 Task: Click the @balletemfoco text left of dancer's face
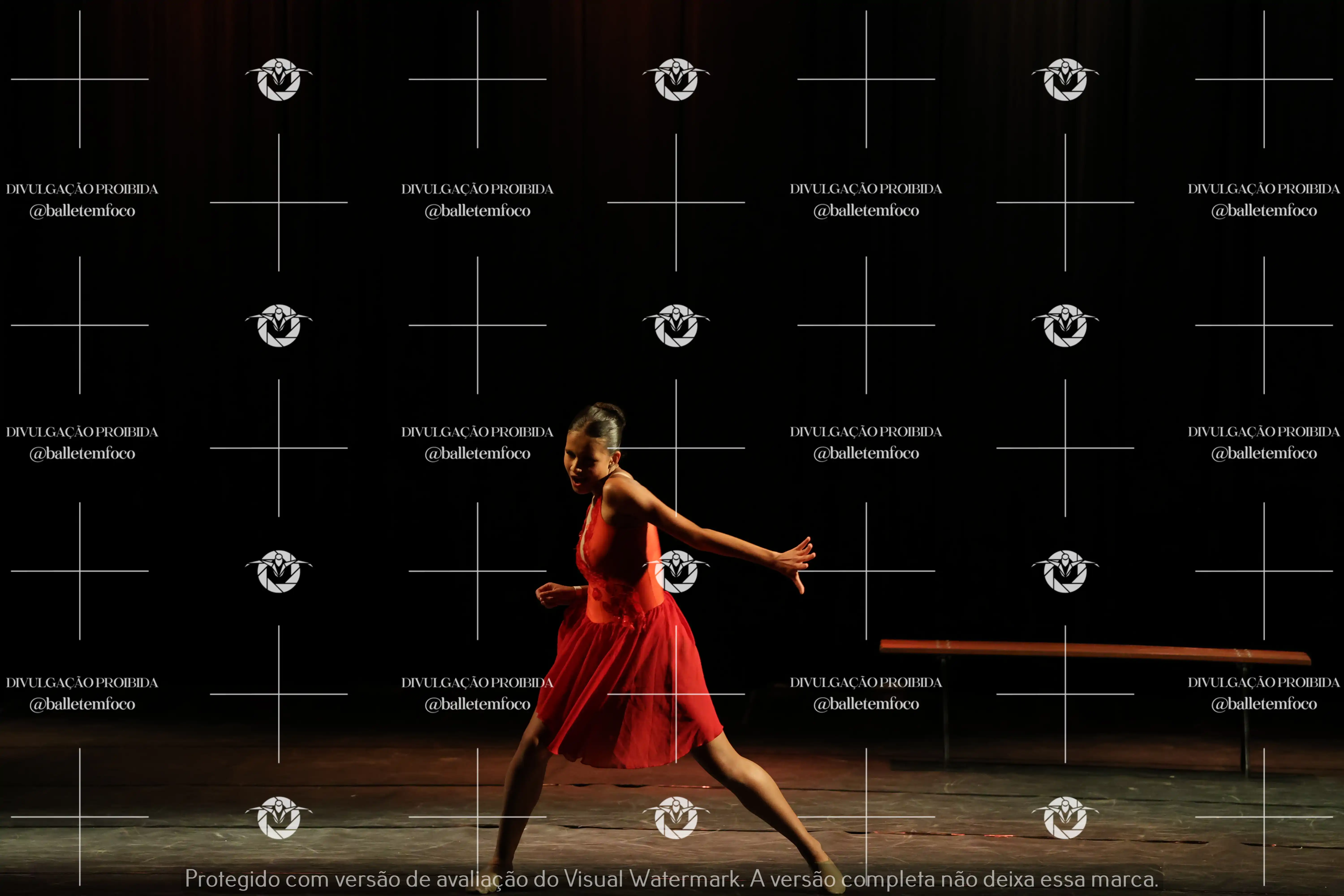coord(477,453)
